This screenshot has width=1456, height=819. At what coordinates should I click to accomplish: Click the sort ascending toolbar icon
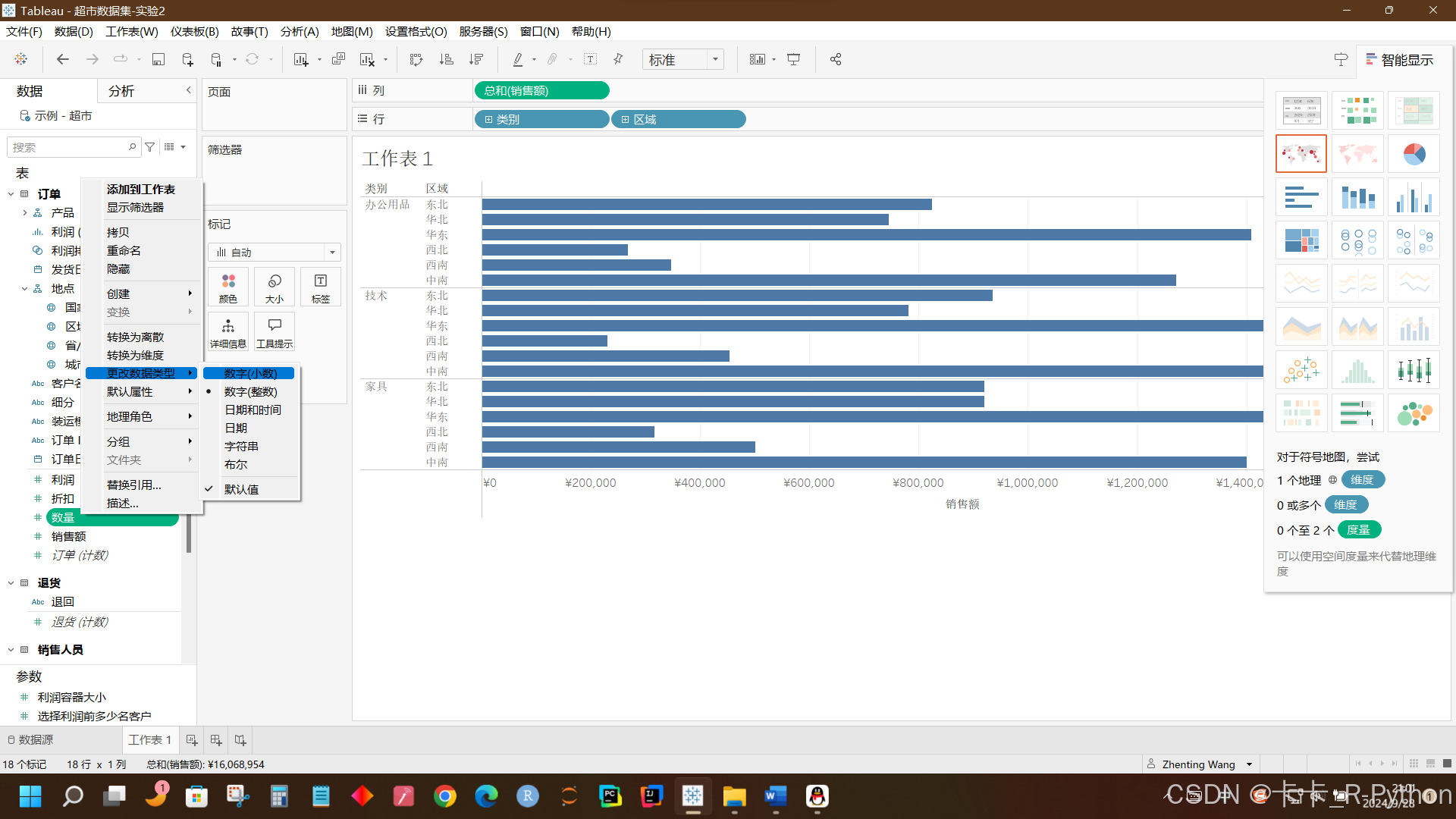coord(447,59)
